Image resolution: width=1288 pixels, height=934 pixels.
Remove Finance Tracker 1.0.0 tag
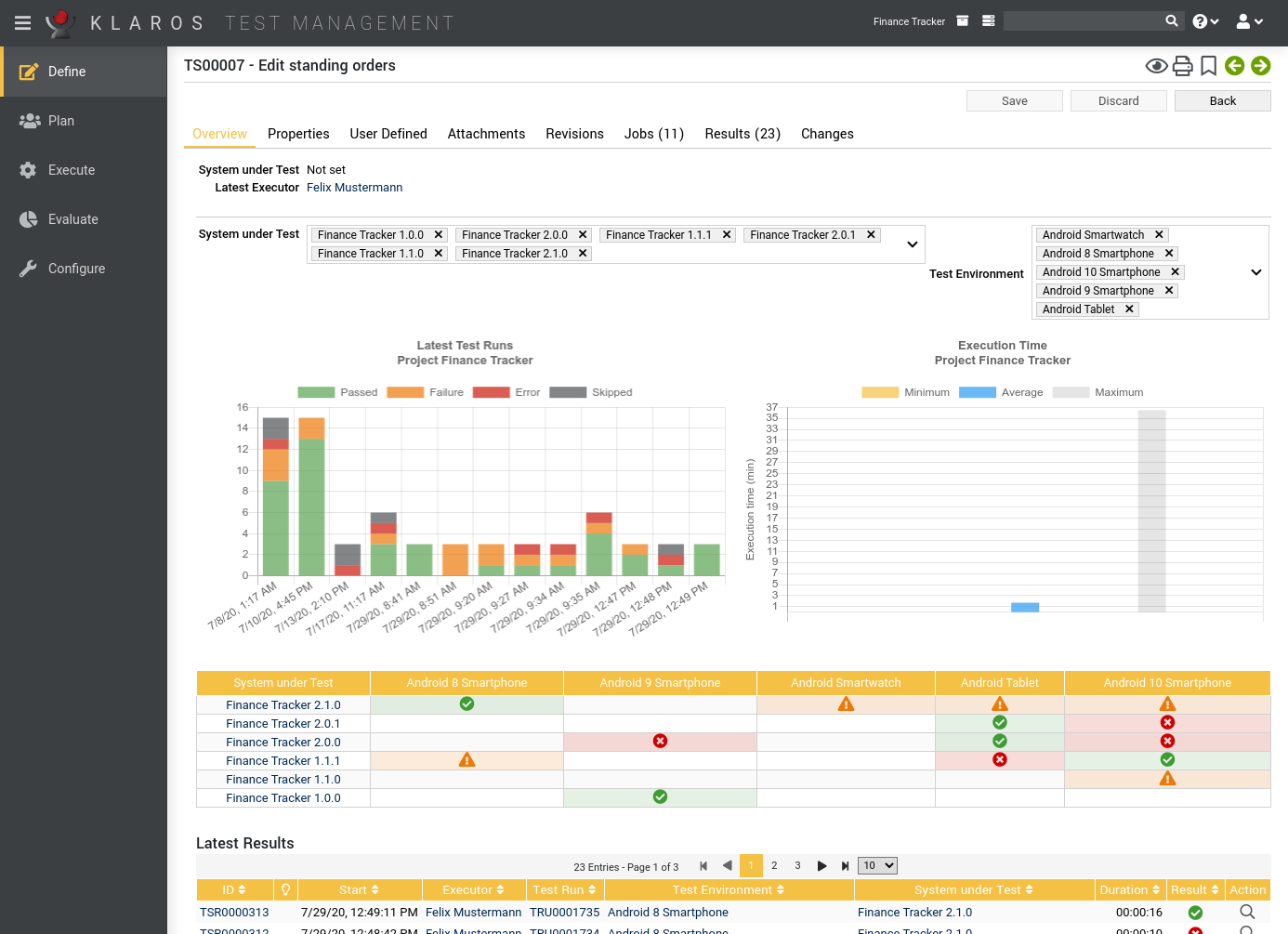439,235
